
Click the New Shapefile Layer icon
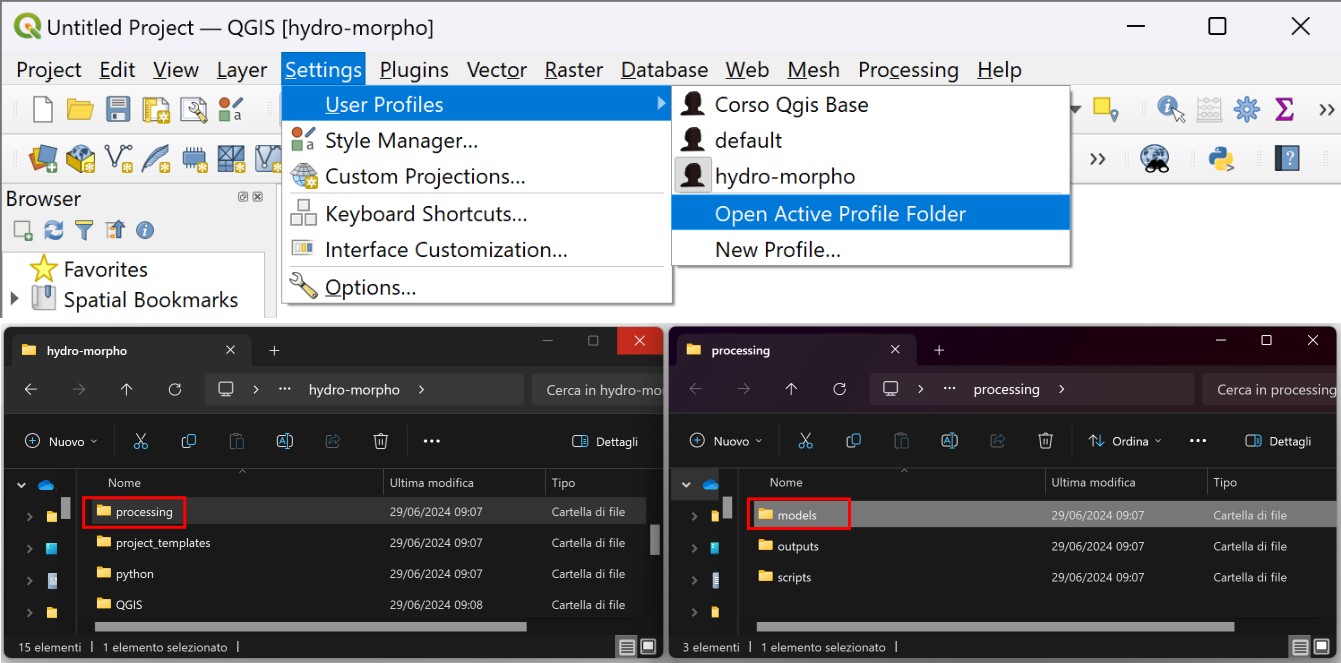[119, 158]
